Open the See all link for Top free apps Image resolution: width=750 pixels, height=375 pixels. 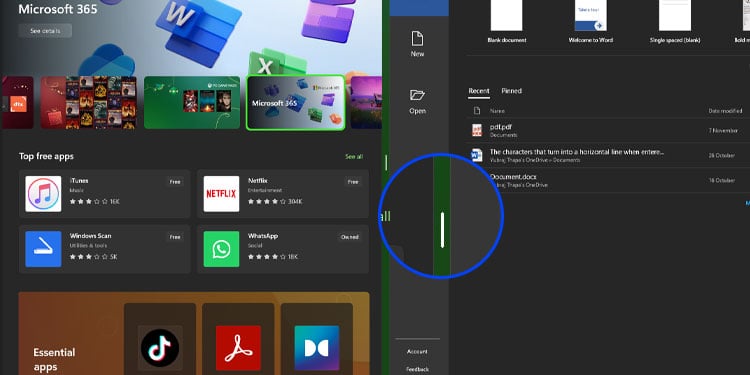[354, 156]
